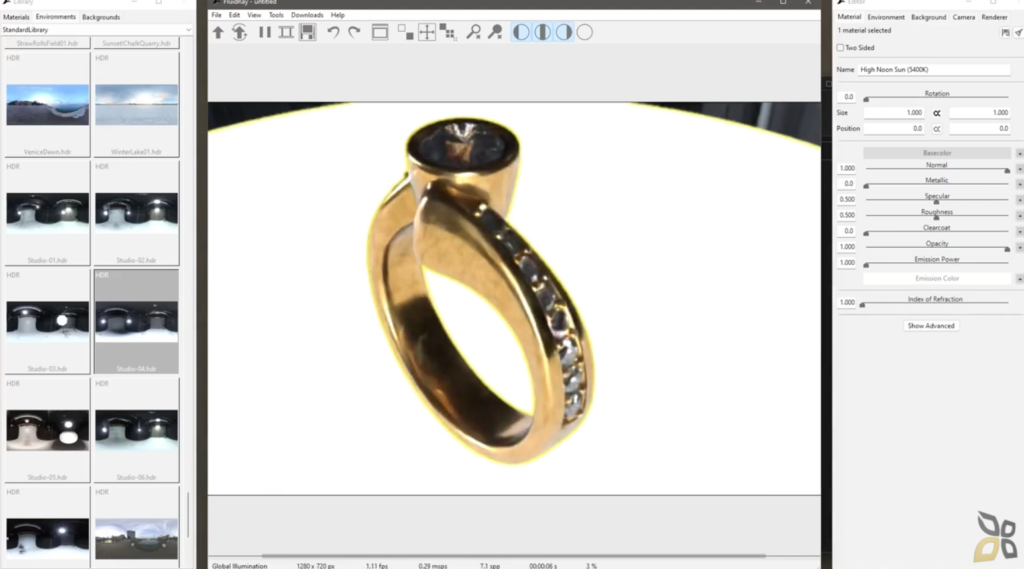Switch to the Backgrounds tab in Library
The image size is (1024, 569).
tap(101, 17)
